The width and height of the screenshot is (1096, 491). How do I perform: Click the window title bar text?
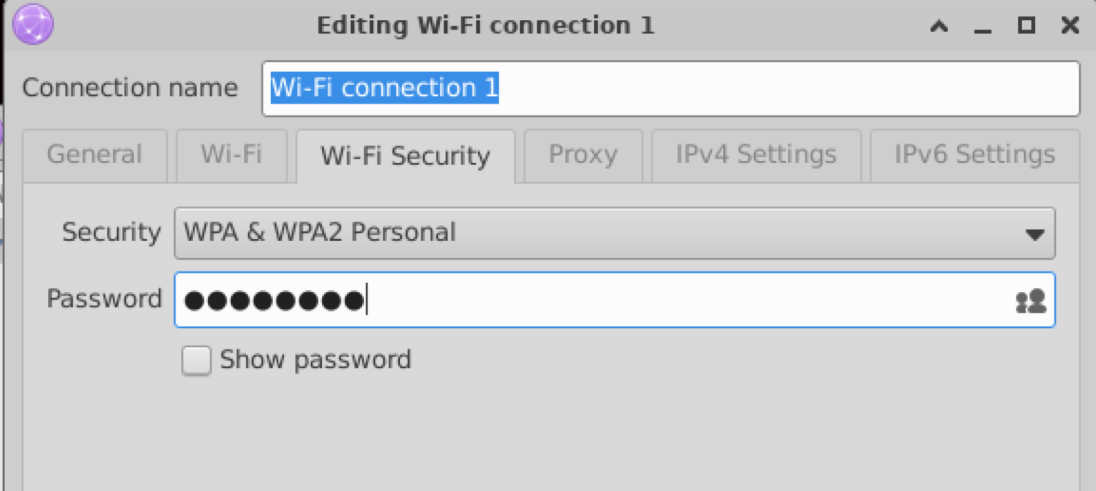485,26
